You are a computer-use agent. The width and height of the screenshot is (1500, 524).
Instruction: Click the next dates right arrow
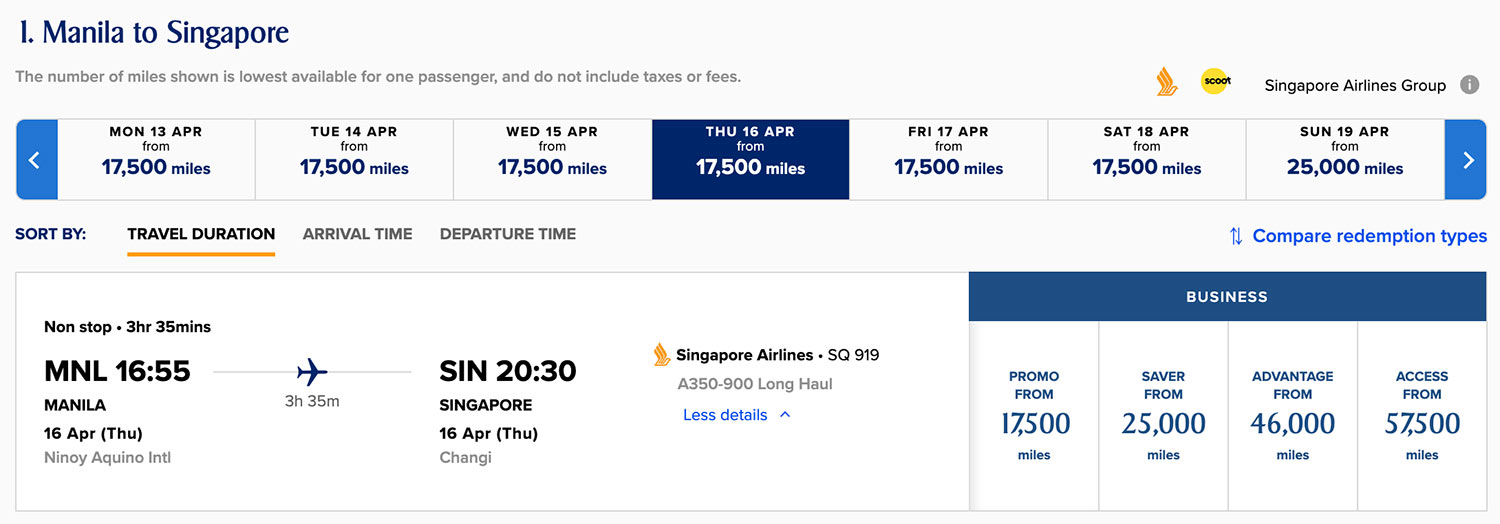coord(1466,160)
